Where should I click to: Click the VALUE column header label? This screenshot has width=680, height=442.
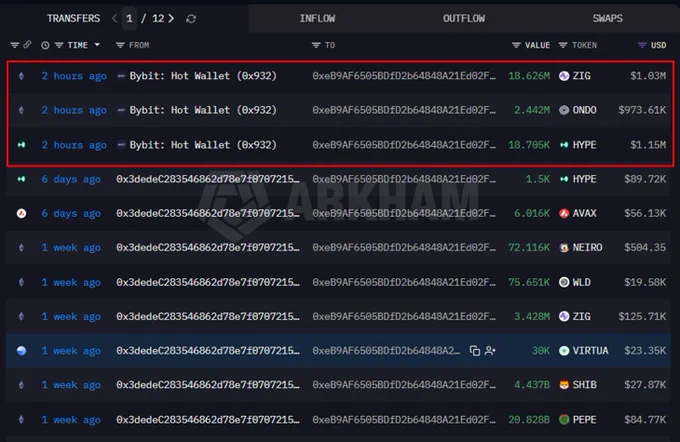[x=537, y=45]
